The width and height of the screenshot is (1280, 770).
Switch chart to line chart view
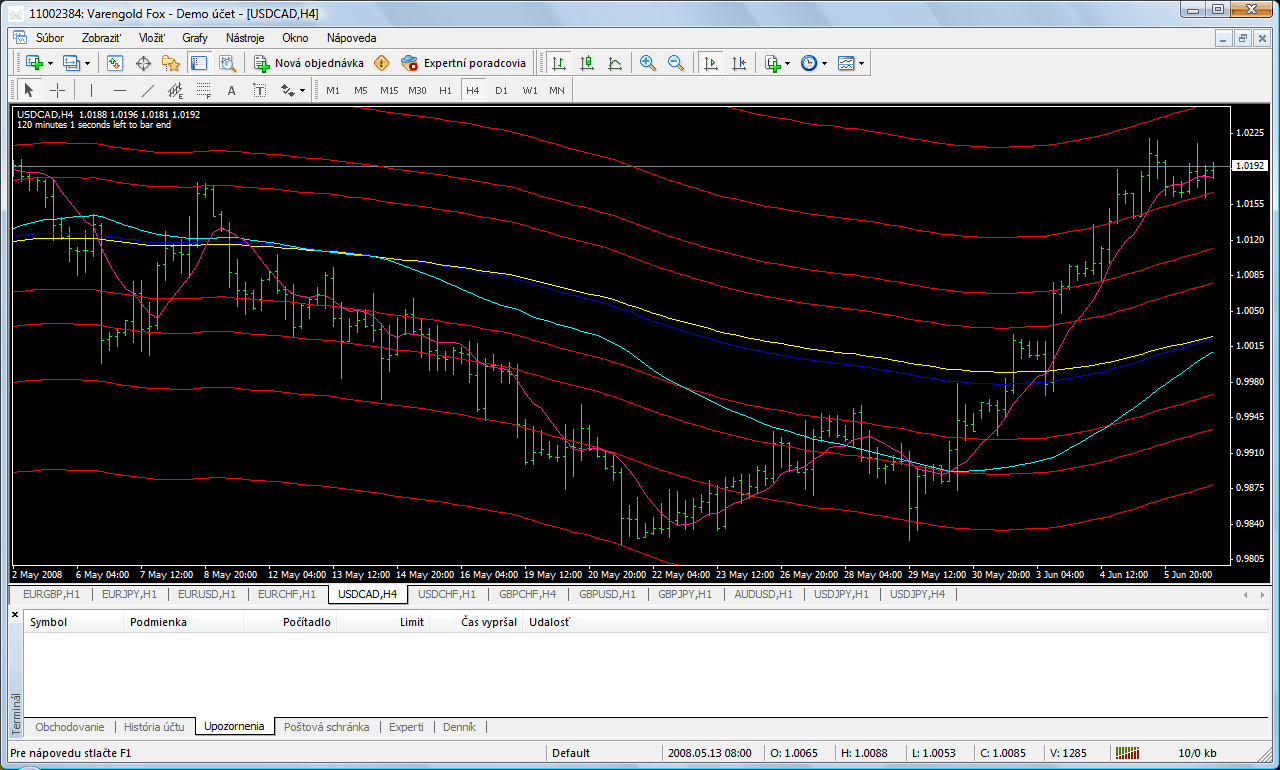(615, 63)
